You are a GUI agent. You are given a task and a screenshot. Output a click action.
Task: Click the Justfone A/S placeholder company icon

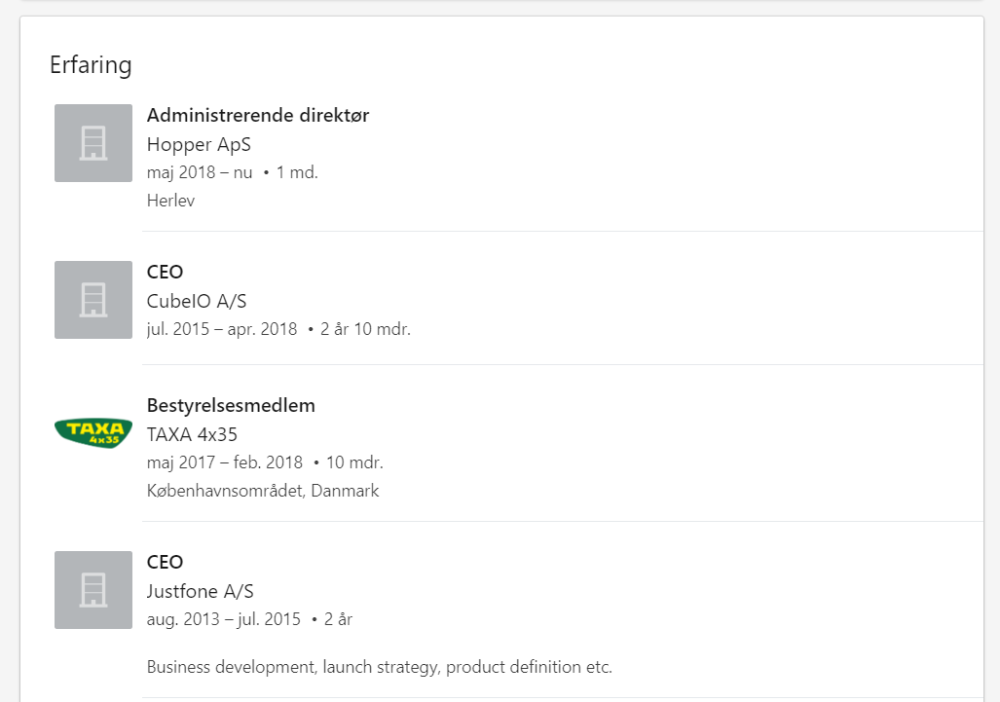(93, 590)
